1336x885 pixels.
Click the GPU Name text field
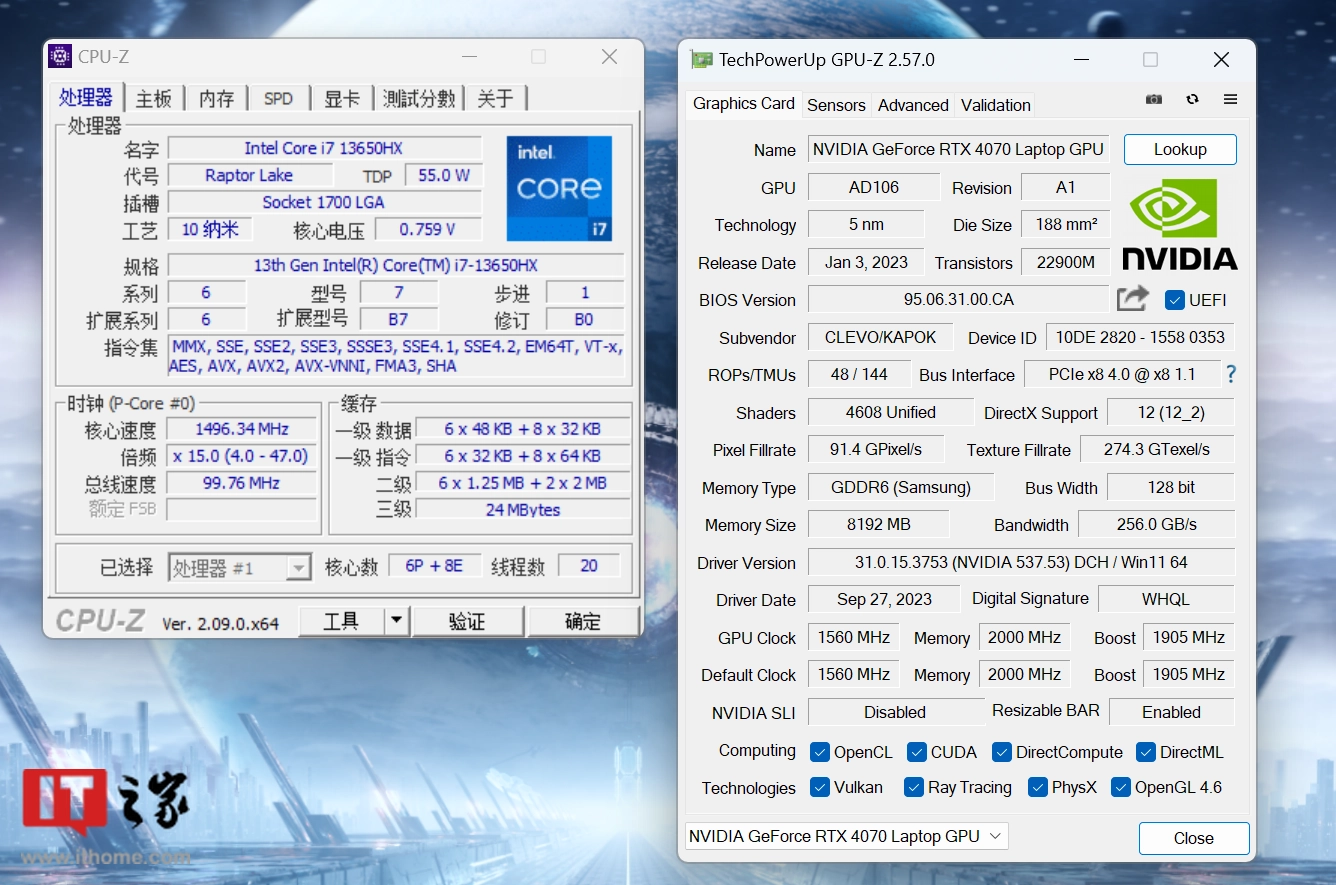957,150
